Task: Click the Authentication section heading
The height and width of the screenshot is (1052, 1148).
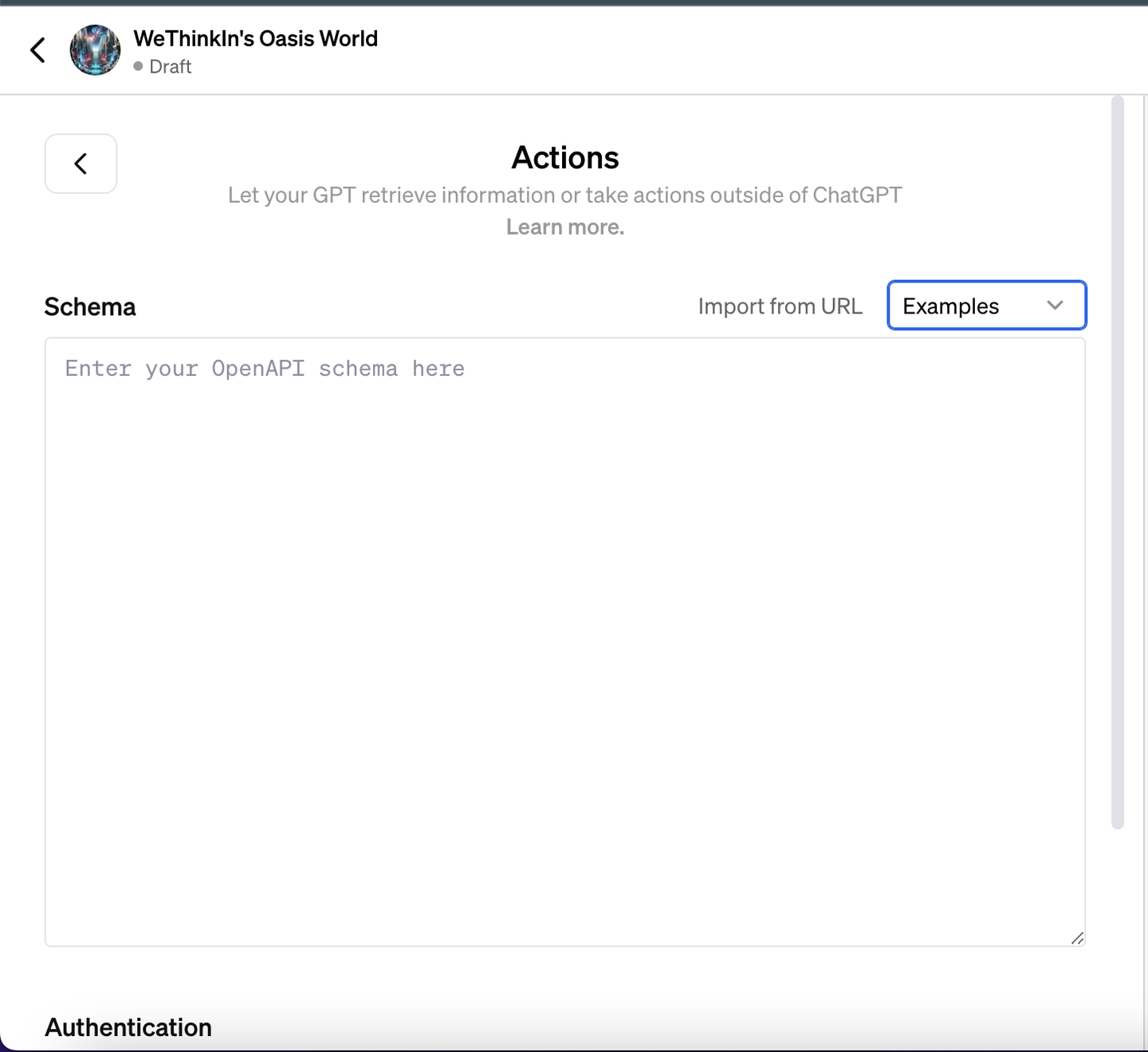Action: click(x=128, y=1027)
